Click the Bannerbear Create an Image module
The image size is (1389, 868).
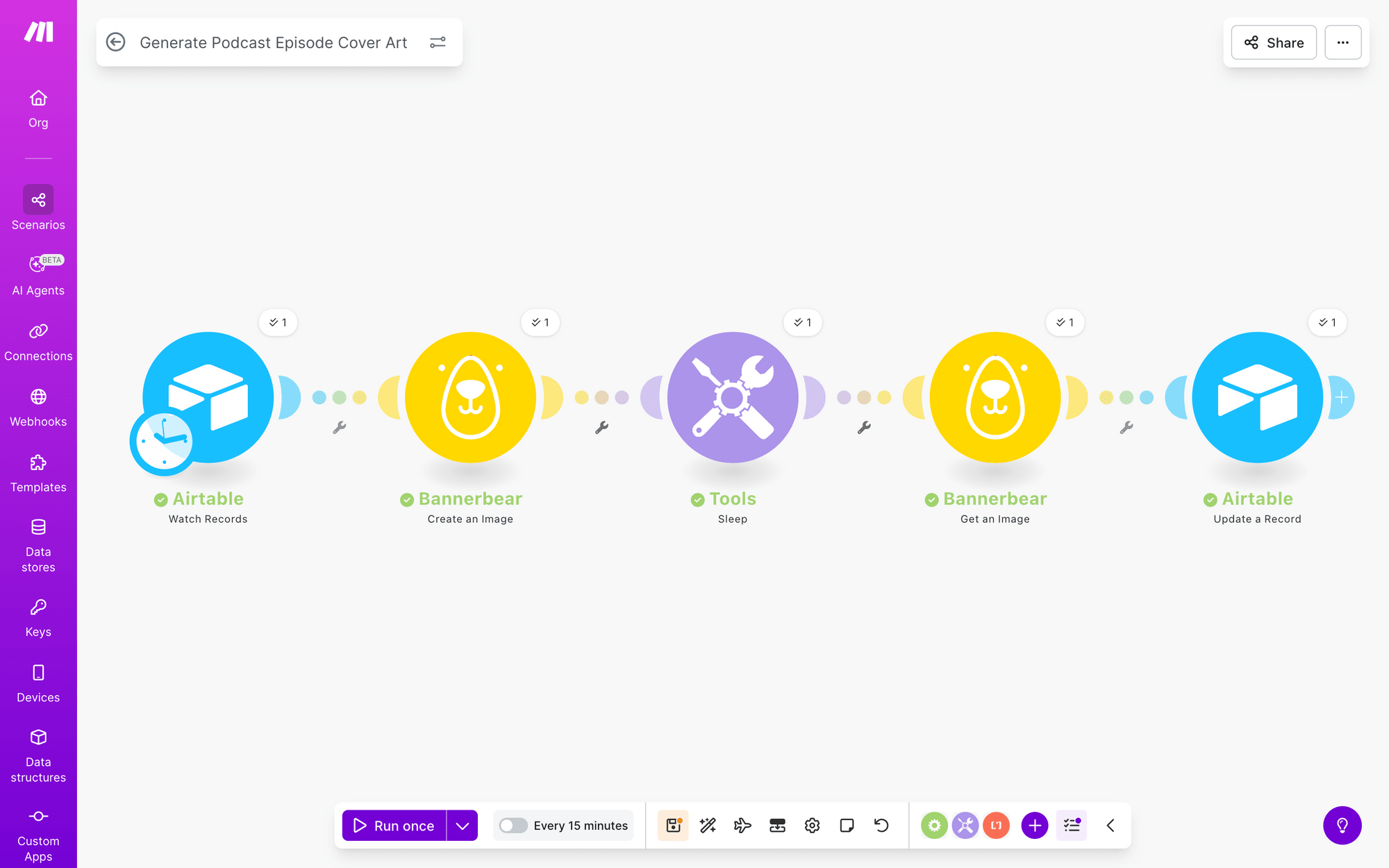[x=470, y=397]
